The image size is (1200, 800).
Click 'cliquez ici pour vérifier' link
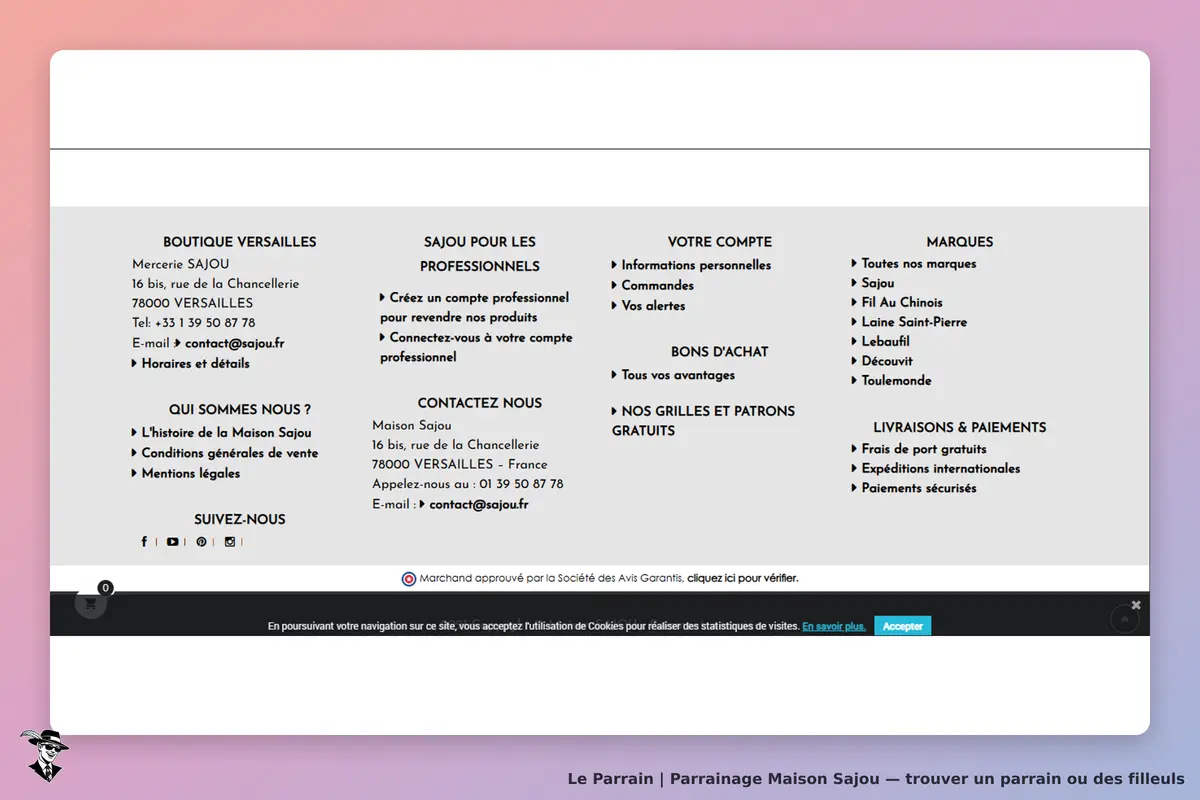click(743, 578)
